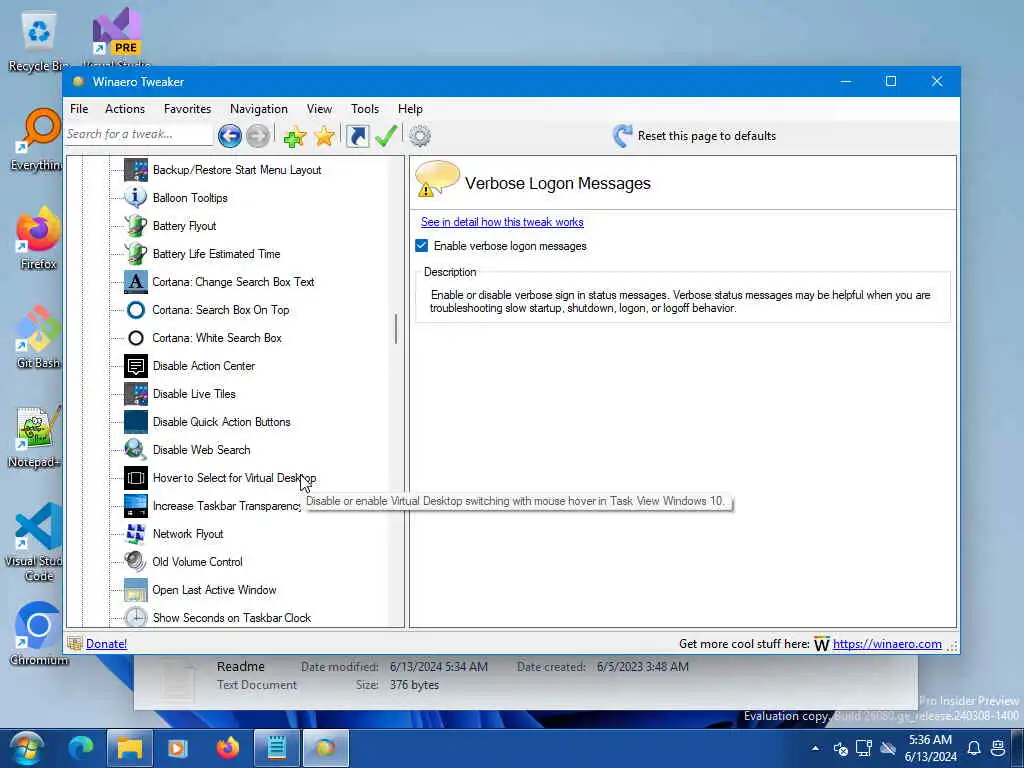Image resolution: width=1024 pixels, height=768 pixels.
Task: Select the Network Flyout tree entry
Action: point(188,534)
